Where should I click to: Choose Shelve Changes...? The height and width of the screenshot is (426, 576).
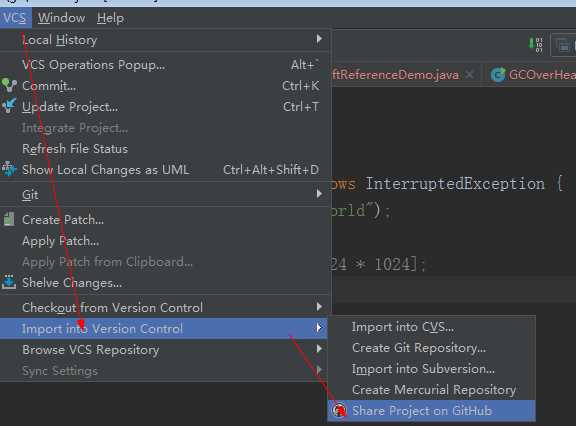pos(165,282)
